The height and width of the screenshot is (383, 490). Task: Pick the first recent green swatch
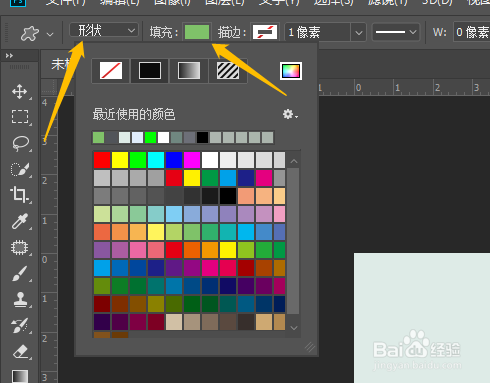click(x=98, y=137)
